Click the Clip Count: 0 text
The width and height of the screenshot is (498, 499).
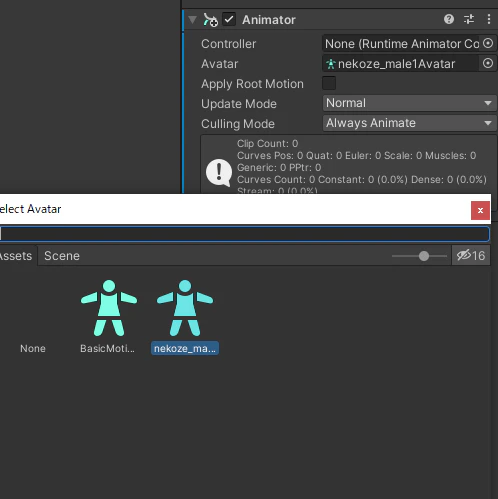point(267,143)
